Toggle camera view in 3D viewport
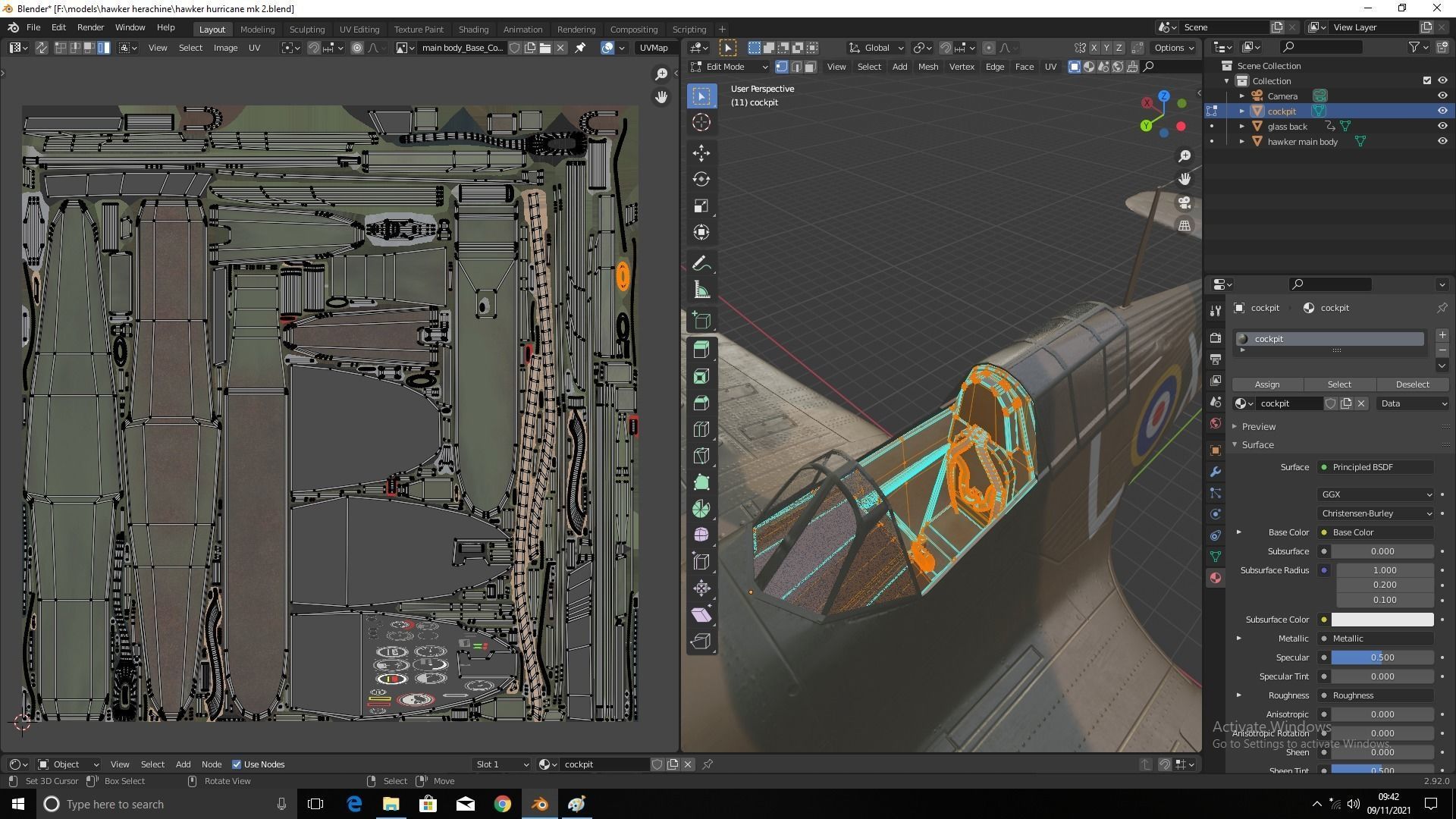This screenshot has height=819, width=1456. point(1184,202)
